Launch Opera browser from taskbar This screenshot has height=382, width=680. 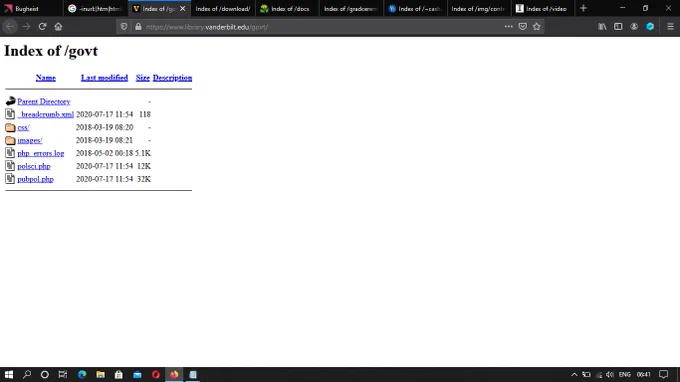point(156,374)
